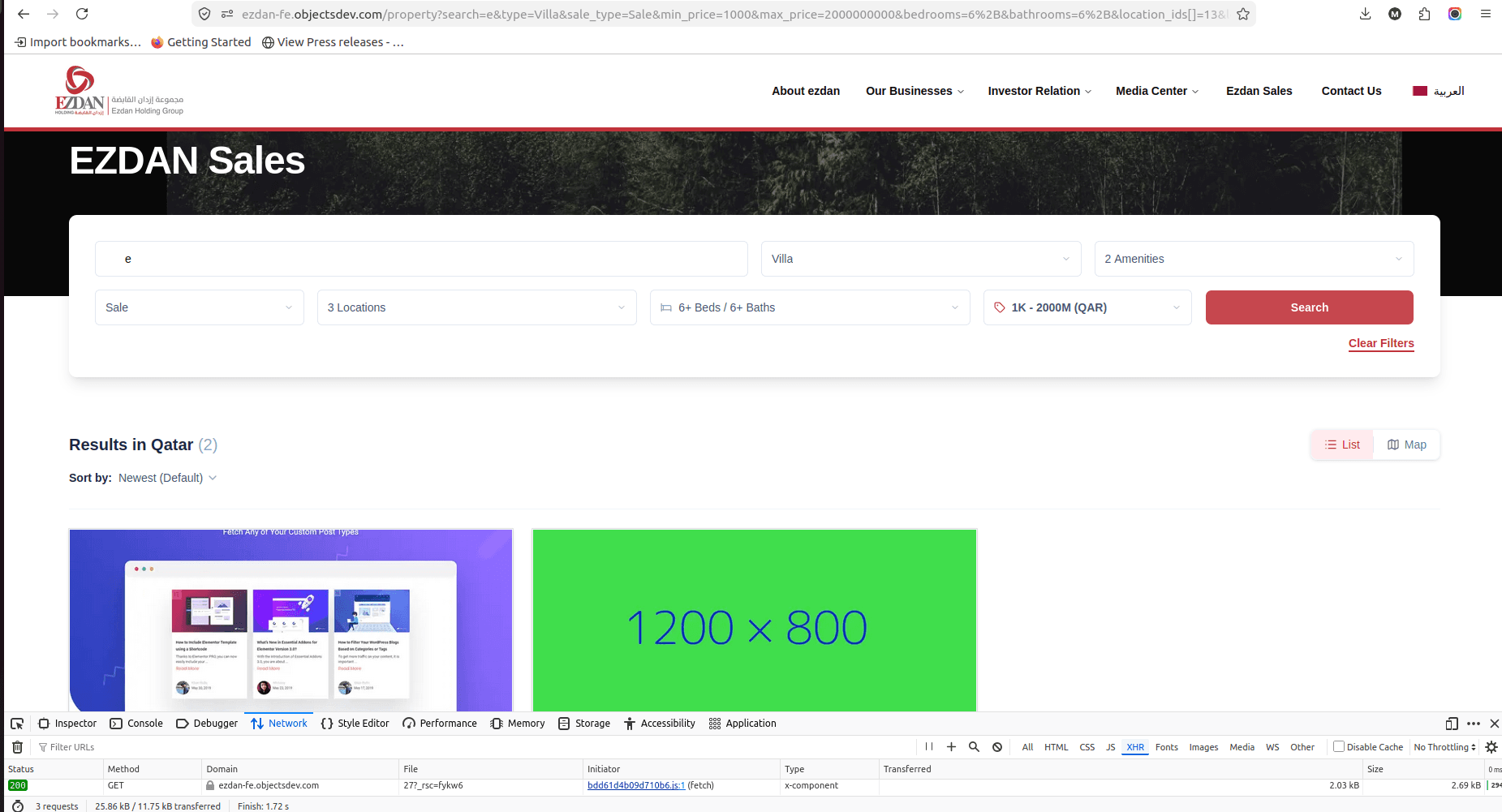Open the Inspector tab
Image resolution: width=1502 pixels, height=812 pixels.
(67, 724)
